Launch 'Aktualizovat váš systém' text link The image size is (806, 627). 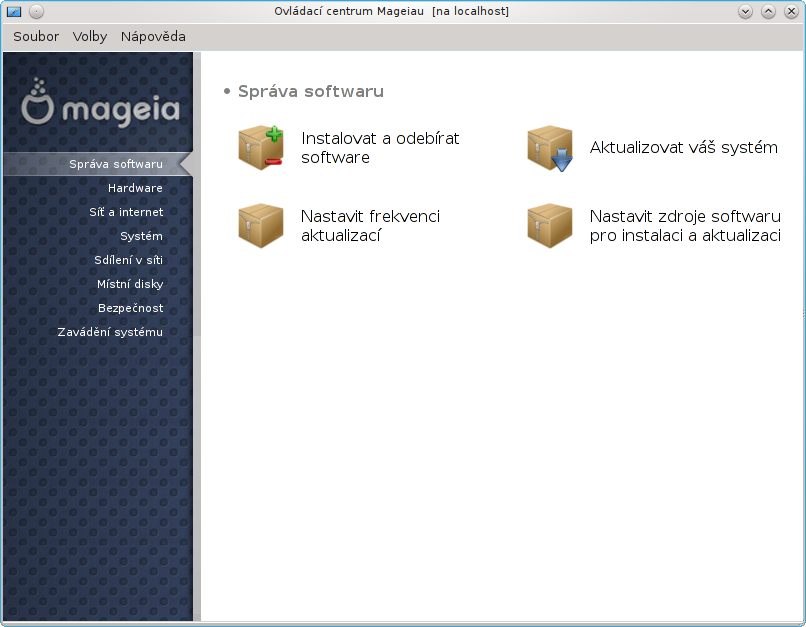(x=683, y=147)
